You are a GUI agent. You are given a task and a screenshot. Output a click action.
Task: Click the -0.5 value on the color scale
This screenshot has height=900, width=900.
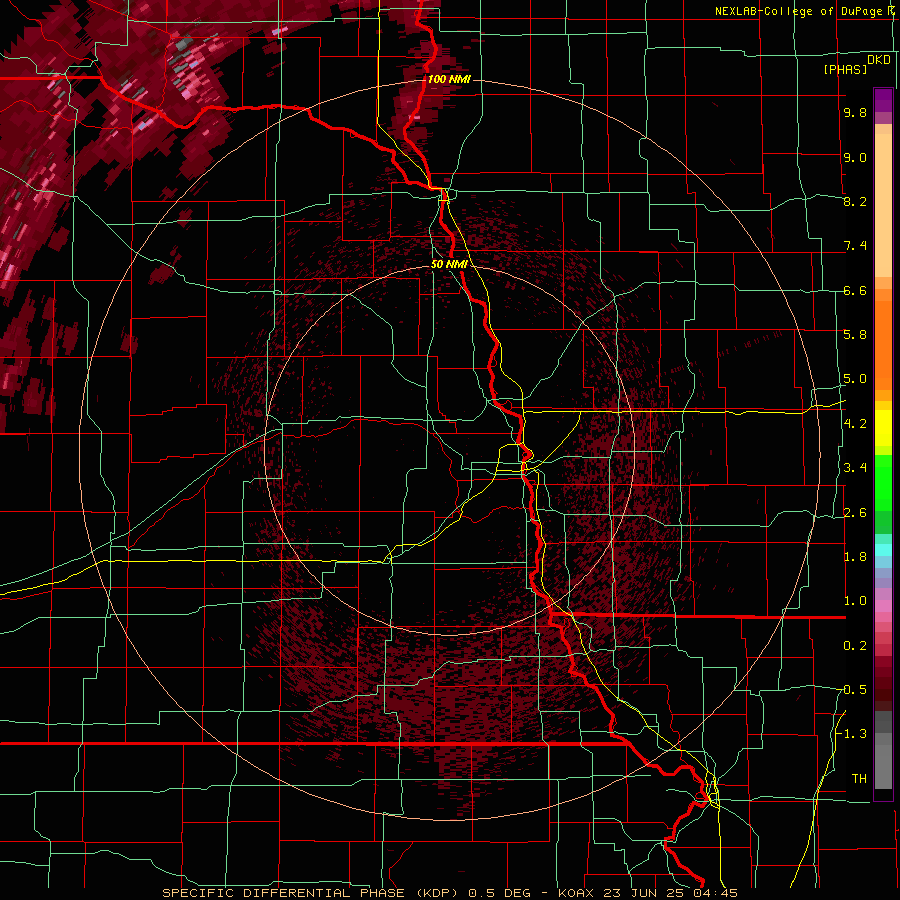[851, 689]
